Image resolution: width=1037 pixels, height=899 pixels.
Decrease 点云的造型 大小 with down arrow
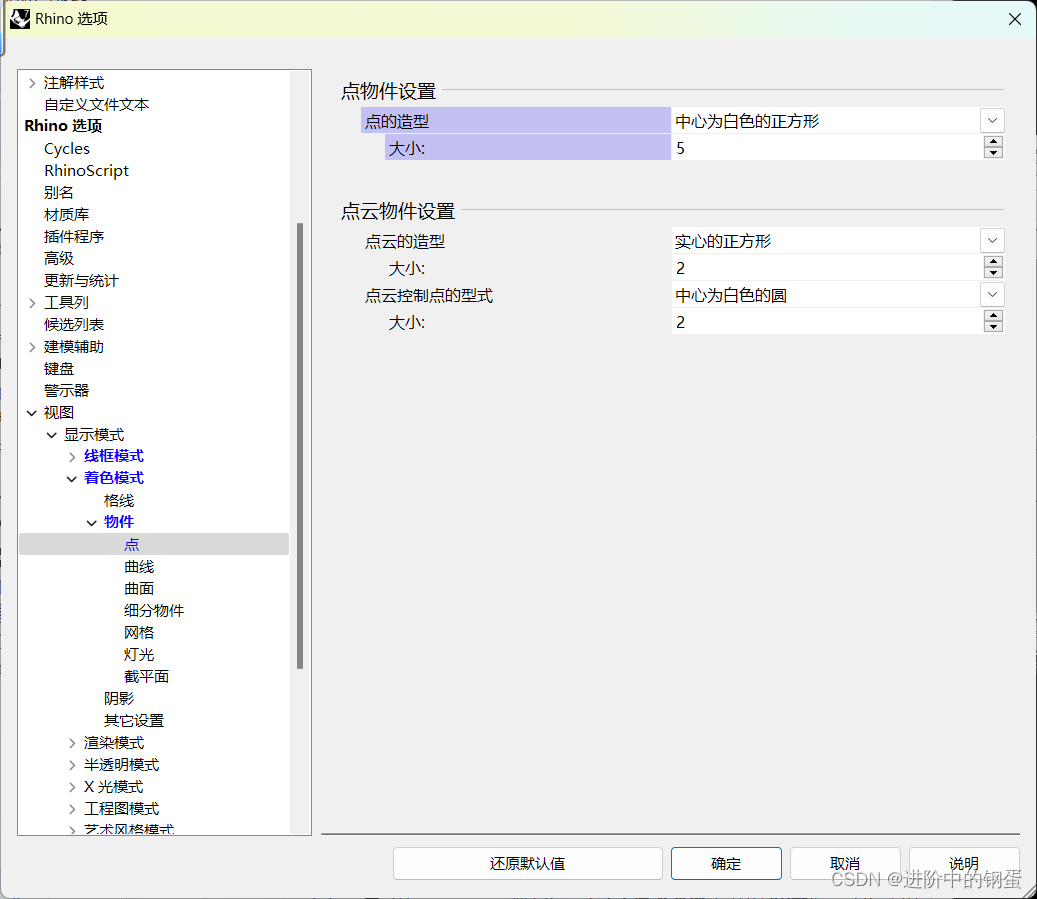pyautogui.click(x=993, y=273)
